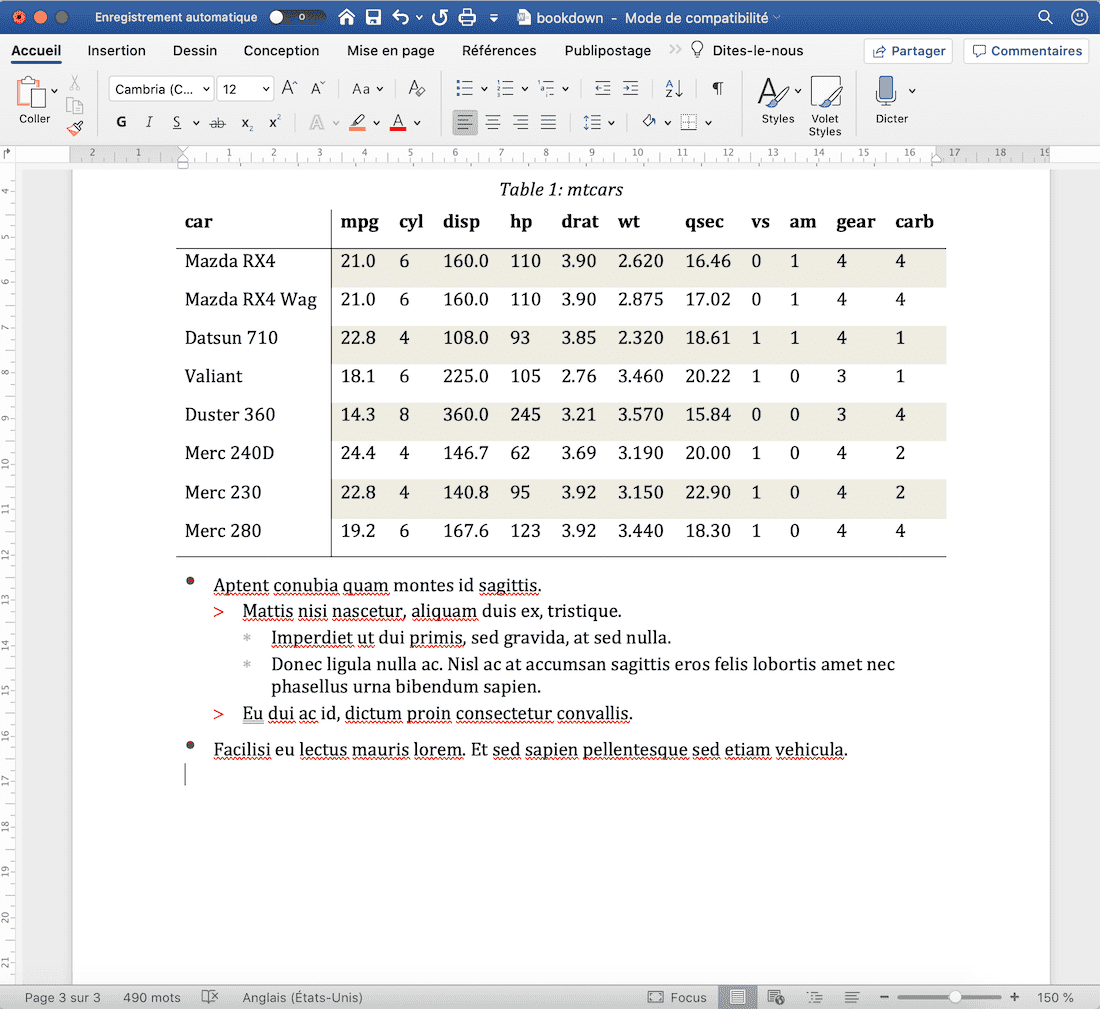Decrease font size with the small A icon
Screen dimensions: 1100x1009
click(318, 88)
